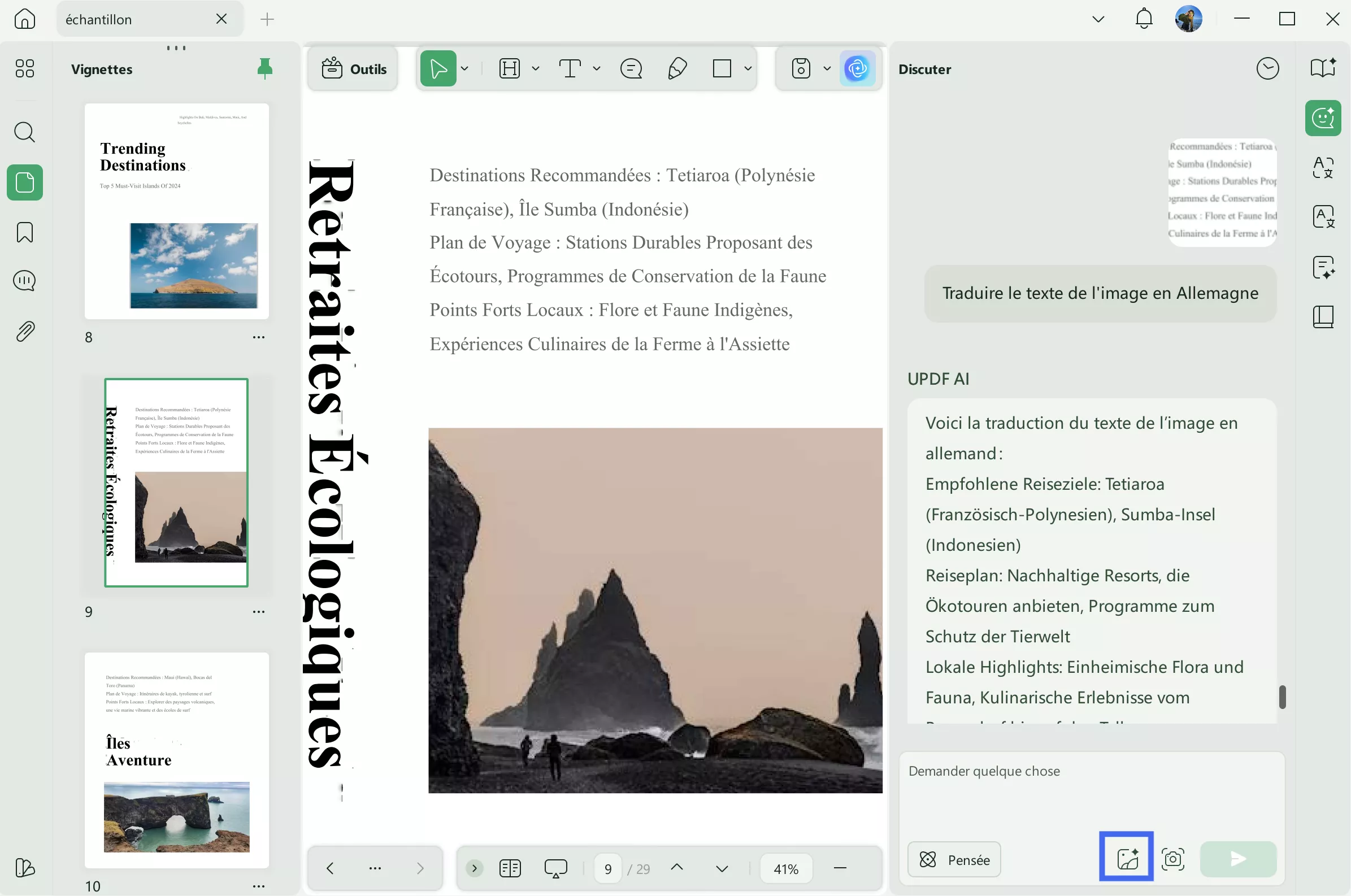Toggle the Pensée thinking mode
Viewport: 1351px width, 896px height.
[x=954, y=859]
